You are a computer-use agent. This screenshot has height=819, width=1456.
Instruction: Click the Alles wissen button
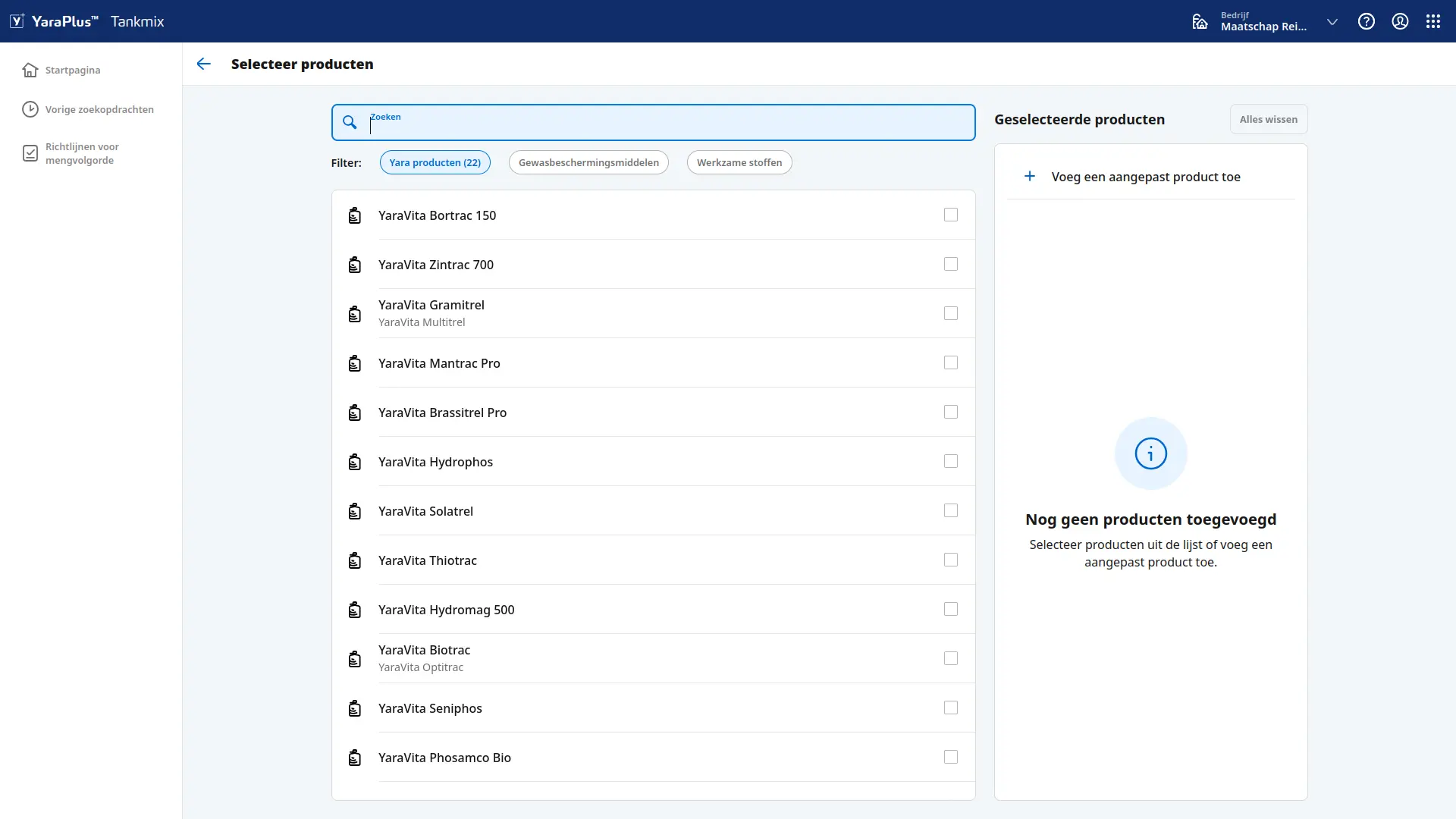tap(1269, 119)
